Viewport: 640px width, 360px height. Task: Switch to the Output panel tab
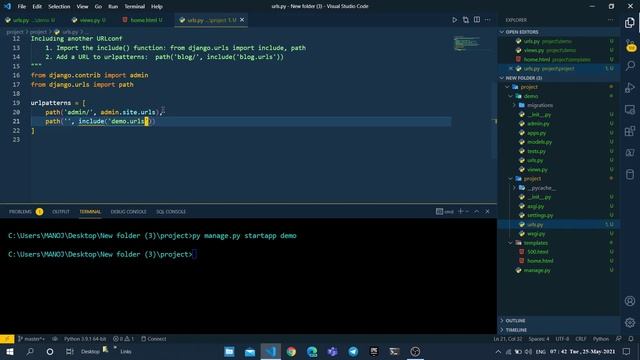pos(61,211)
